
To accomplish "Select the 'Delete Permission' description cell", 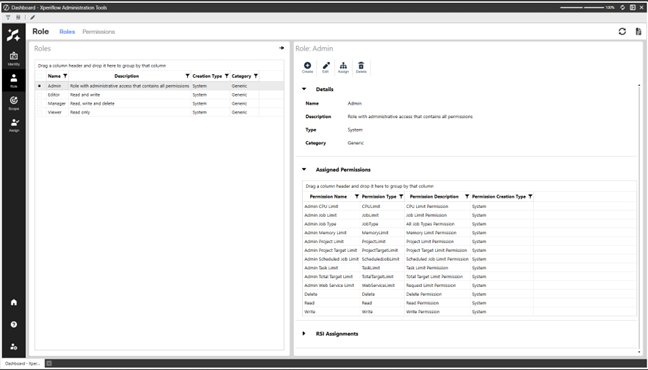I will pos(437,294).
